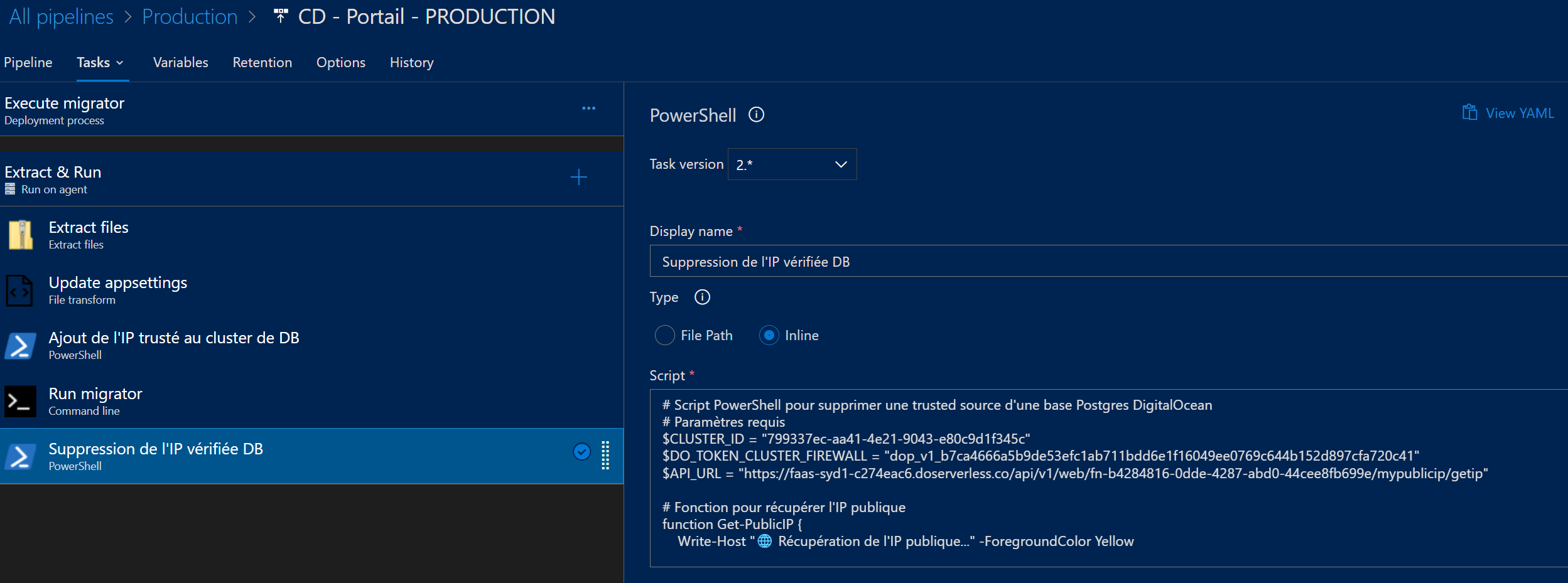Image resolution: width=1568 pixels, height=583 pixels.
Task: Switch to the Variables tab
Action: point(180,63)
